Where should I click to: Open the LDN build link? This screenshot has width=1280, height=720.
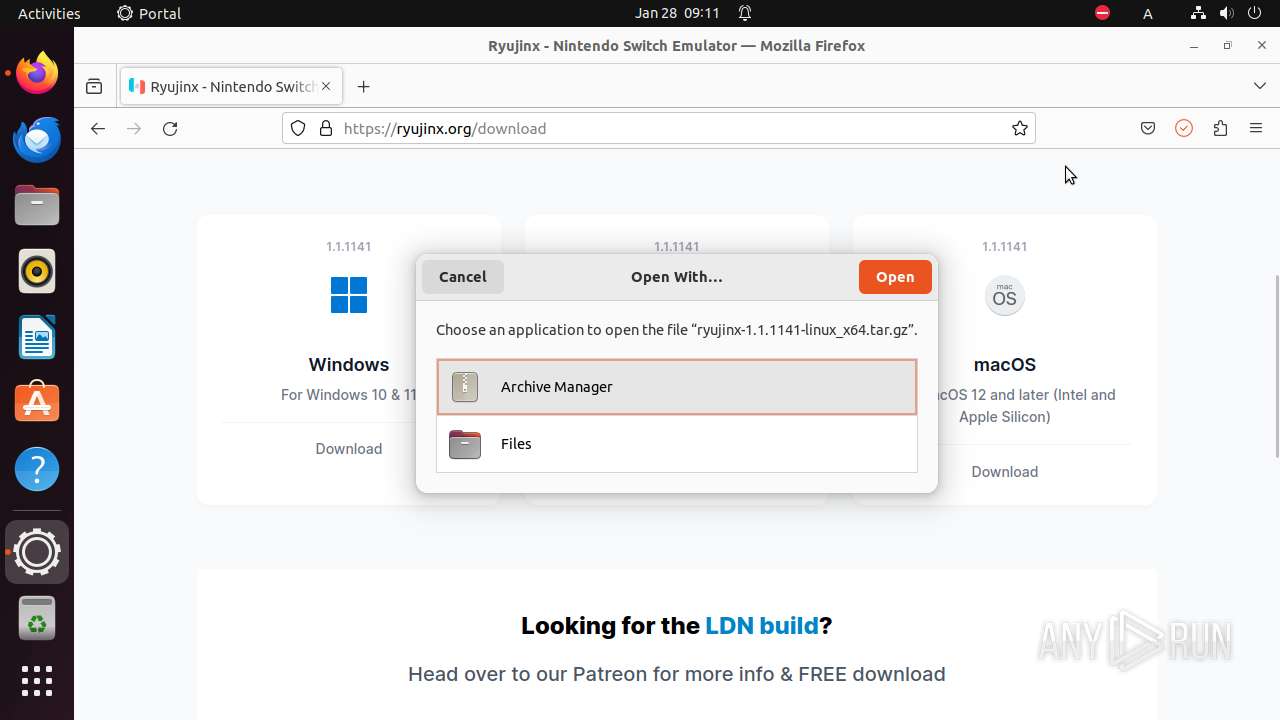tap(762, 626)
